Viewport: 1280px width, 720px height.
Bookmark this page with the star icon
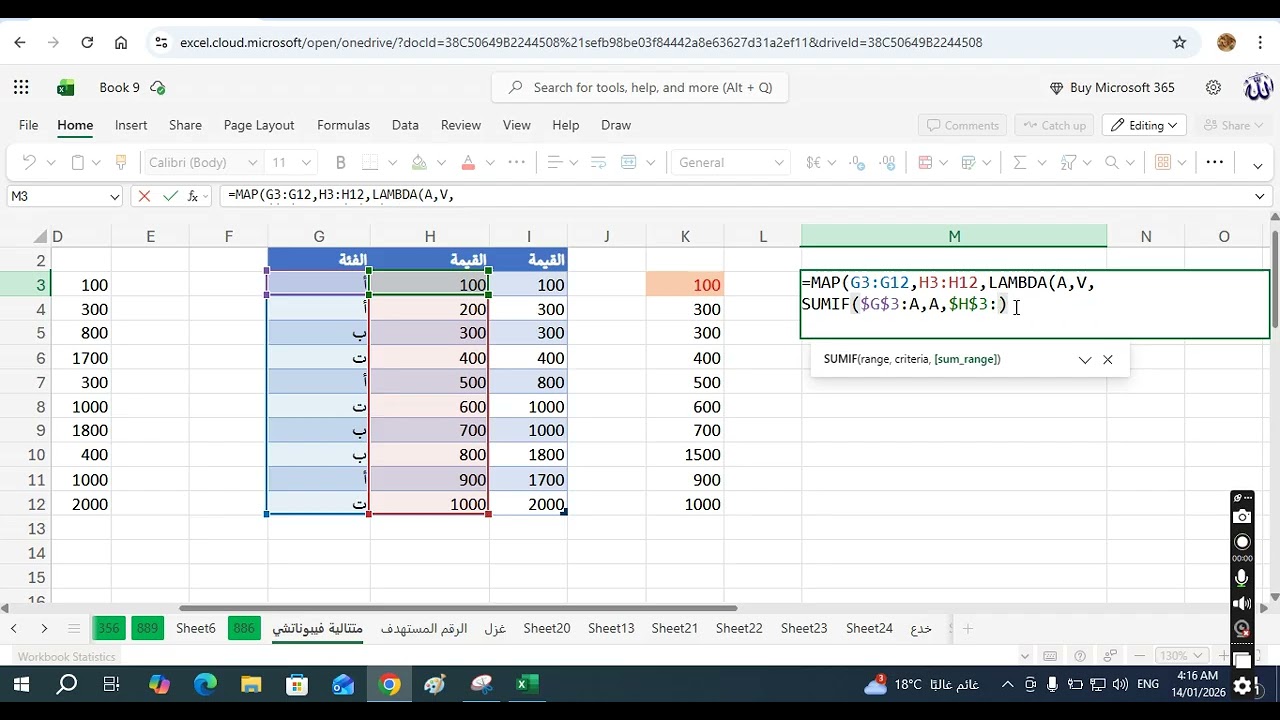coord(1179,43)
